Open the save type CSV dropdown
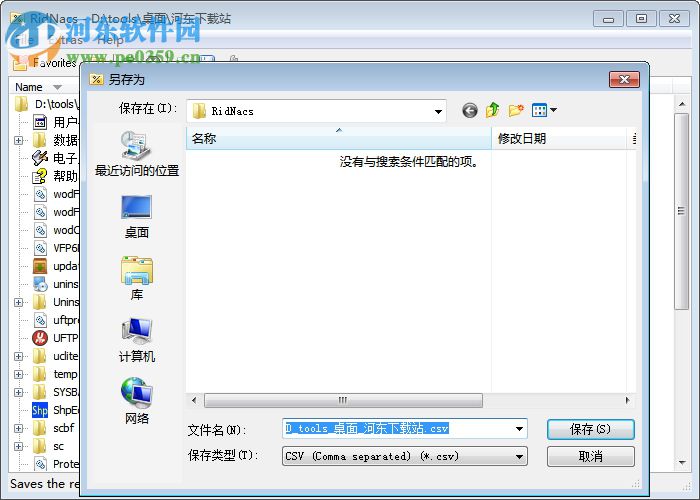700x500 pixels. click(x=404, y=456)
